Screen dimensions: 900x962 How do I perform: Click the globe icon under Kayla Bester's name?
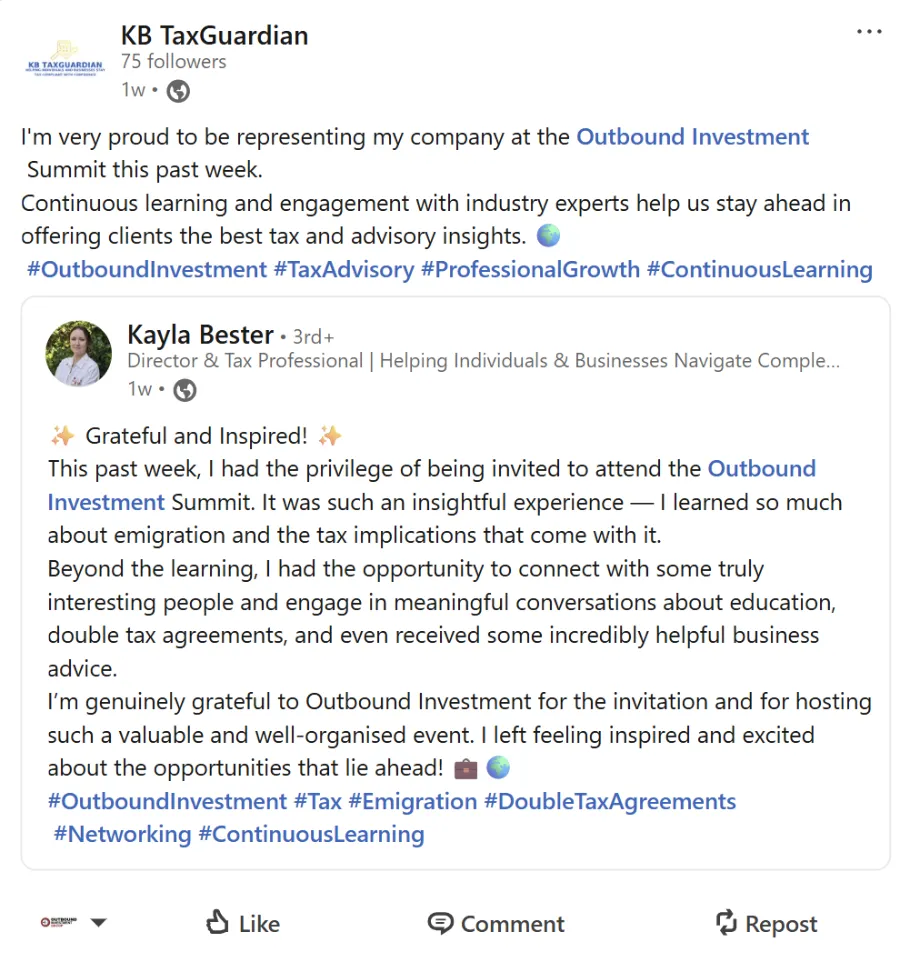pos(185,390)
